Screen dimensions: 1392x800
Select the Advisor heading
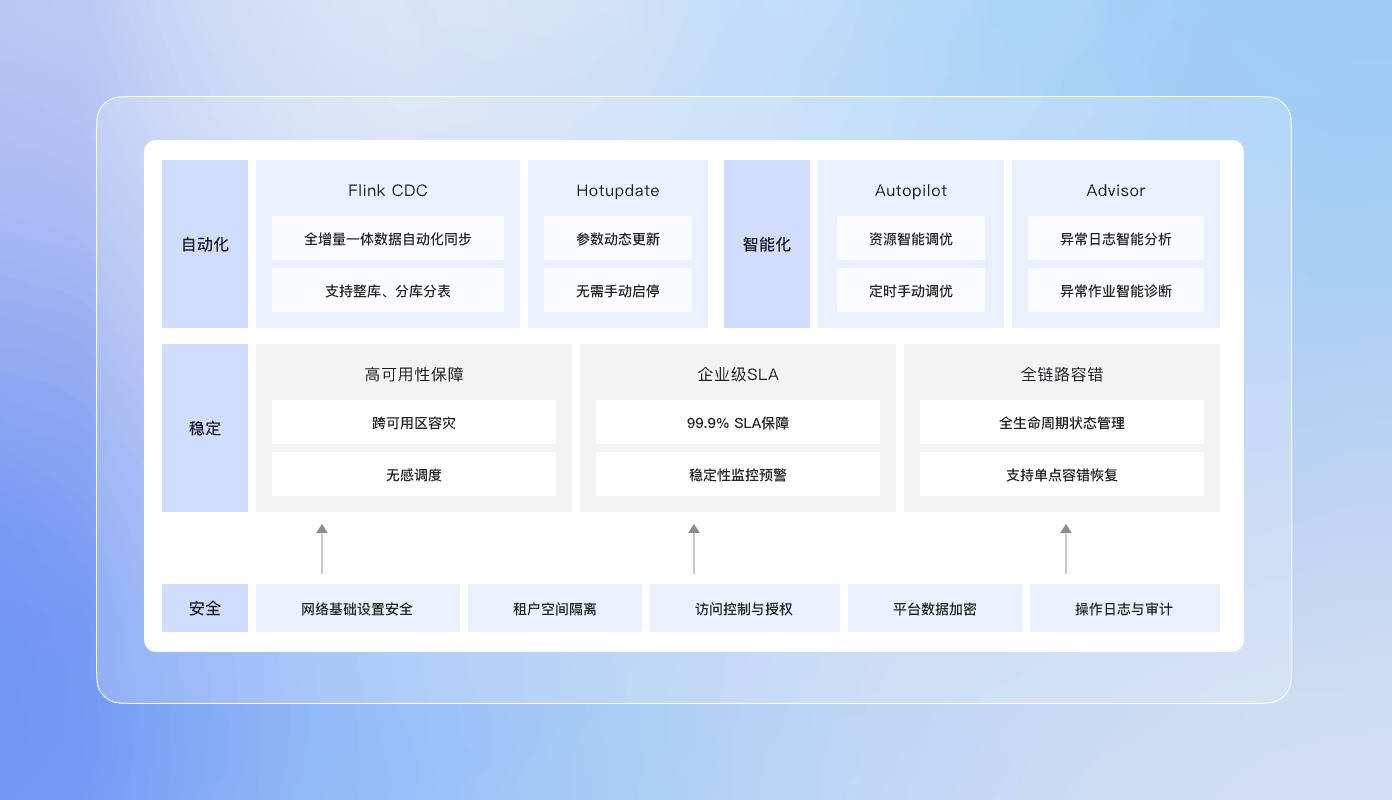pos(1116,190)
